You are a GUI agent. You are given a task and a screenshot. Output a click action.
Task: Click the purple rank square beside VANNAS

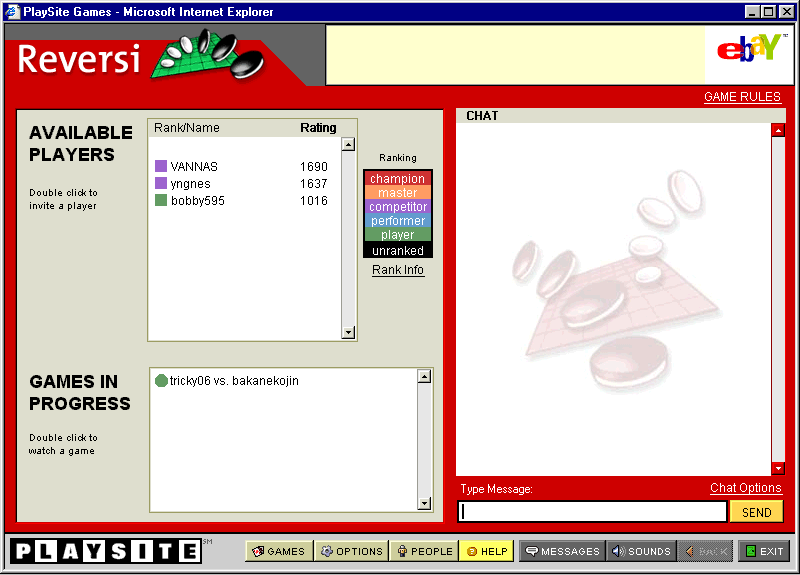tap(161, 166)
